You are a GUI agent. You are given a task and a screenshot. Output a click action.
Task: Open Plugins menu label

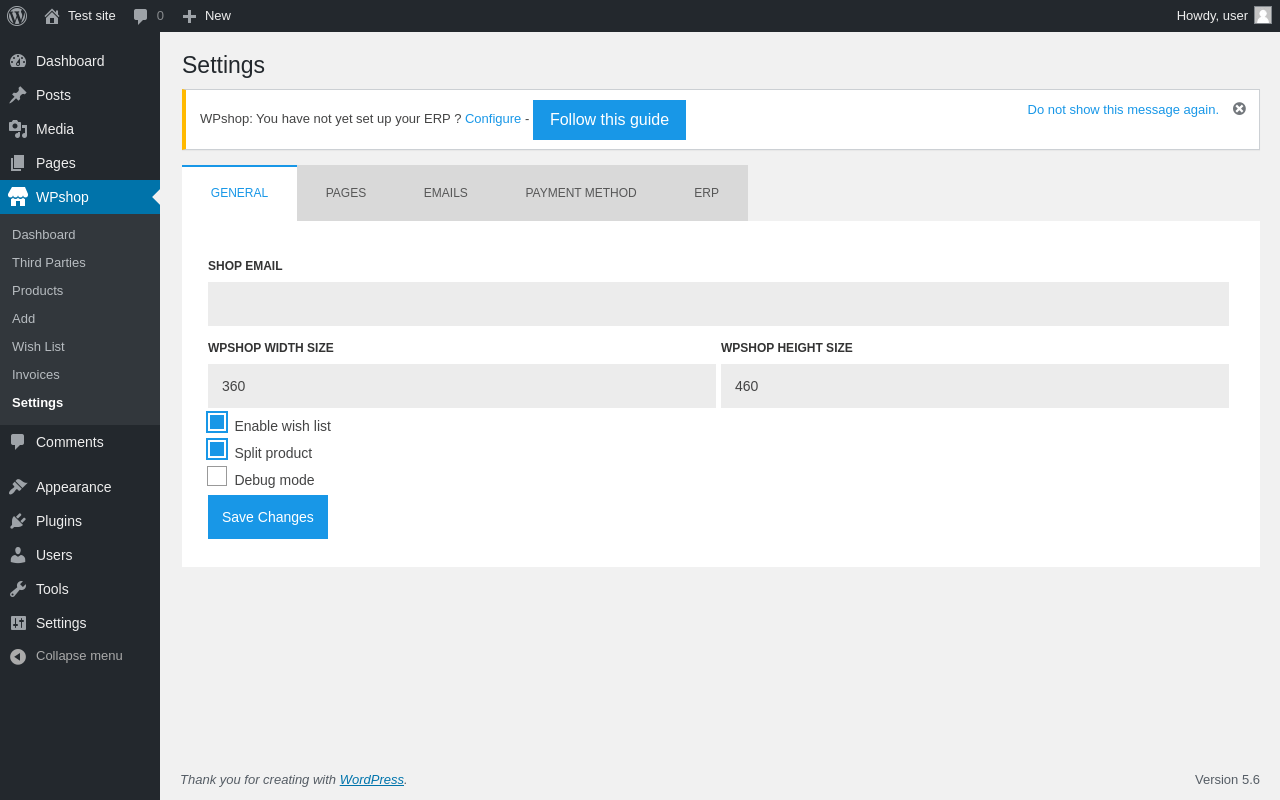tap(59, 521)
